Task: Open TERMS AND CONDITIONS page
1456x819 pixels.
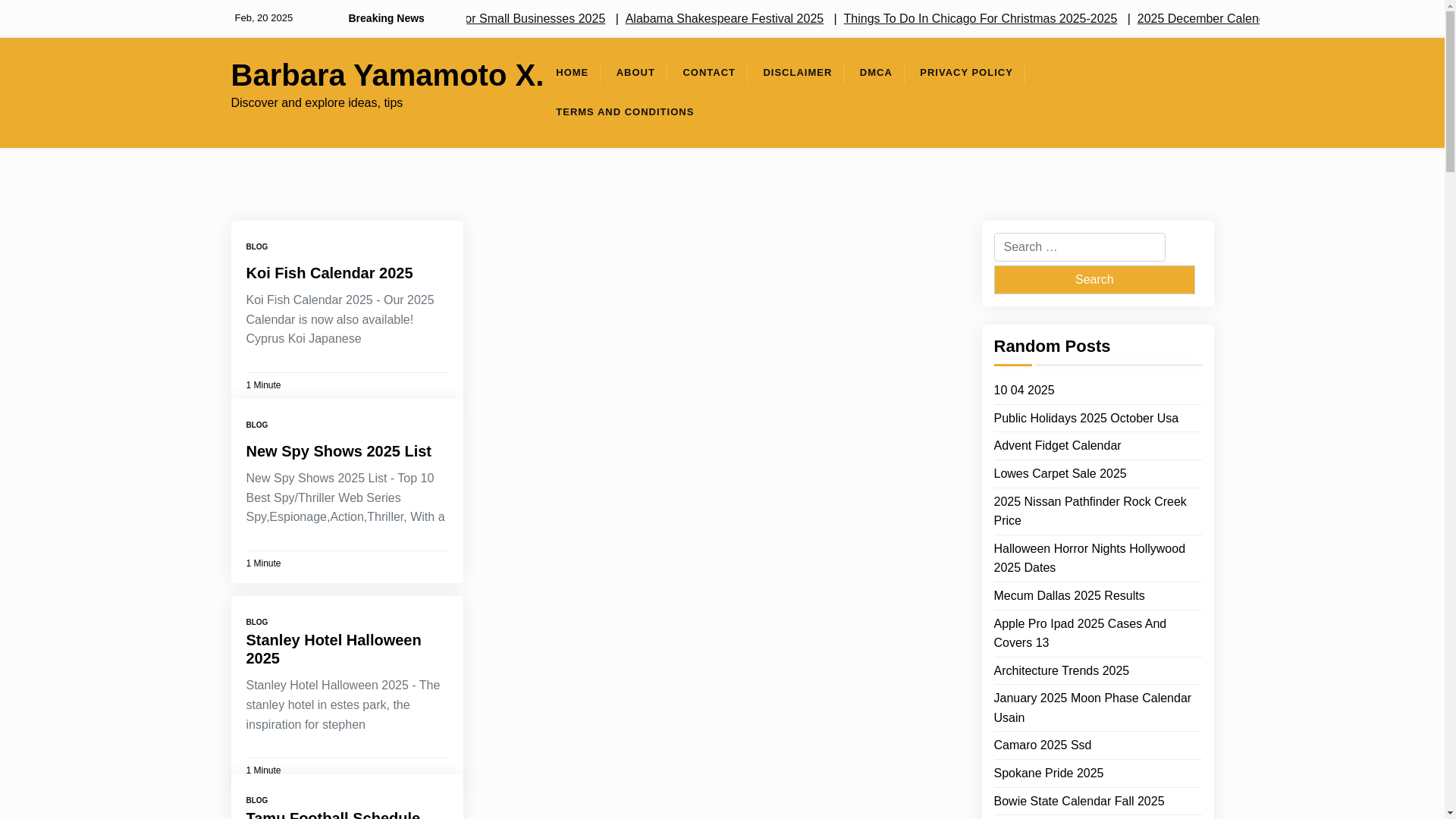Action: tap(625, 112)
